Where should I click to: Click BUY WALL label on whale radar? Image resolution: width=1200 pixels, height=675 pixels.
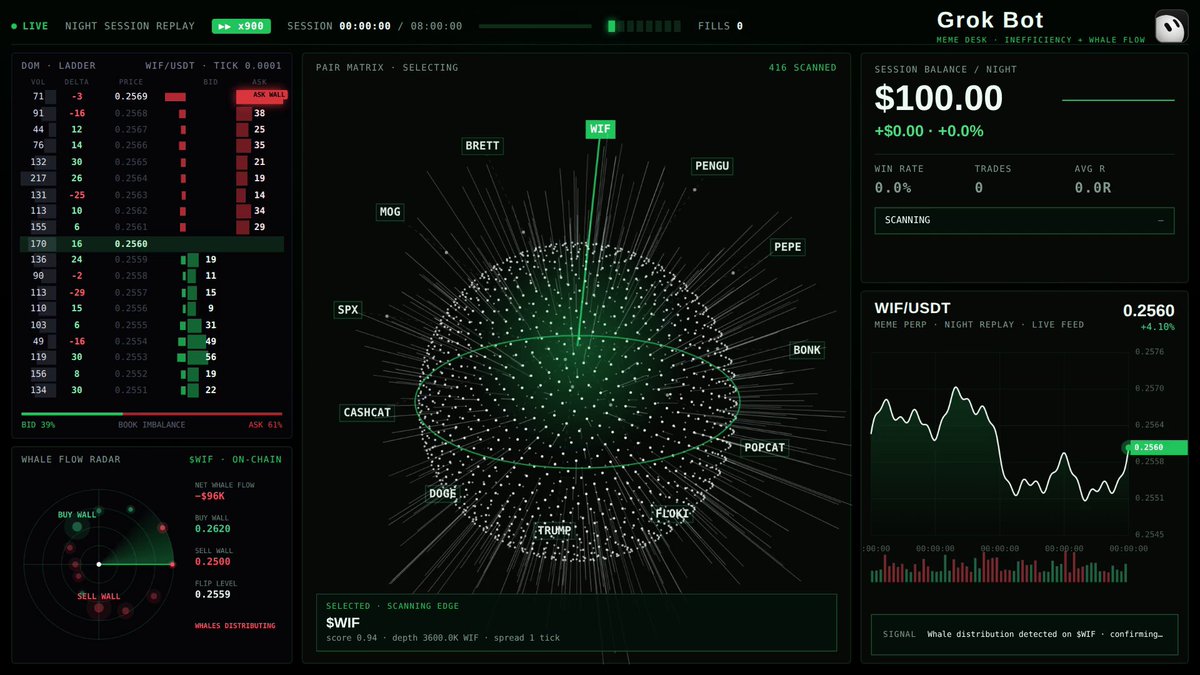(77, 515)
